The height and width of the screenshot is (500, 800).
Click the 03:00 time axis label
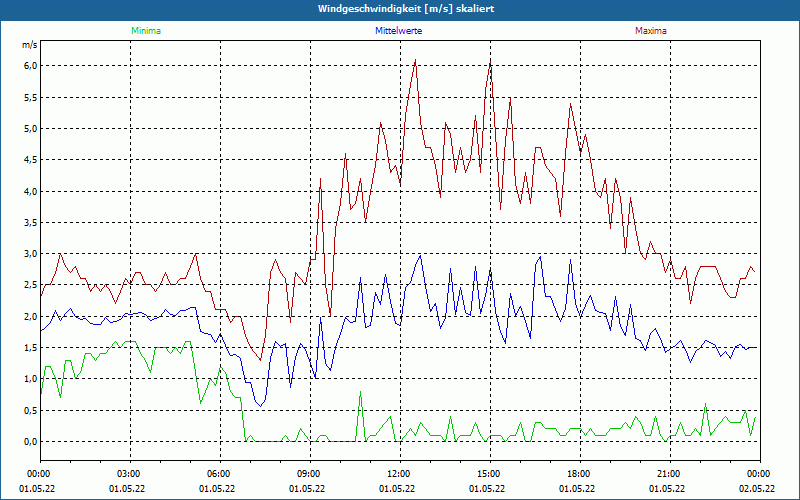[128, 473]
